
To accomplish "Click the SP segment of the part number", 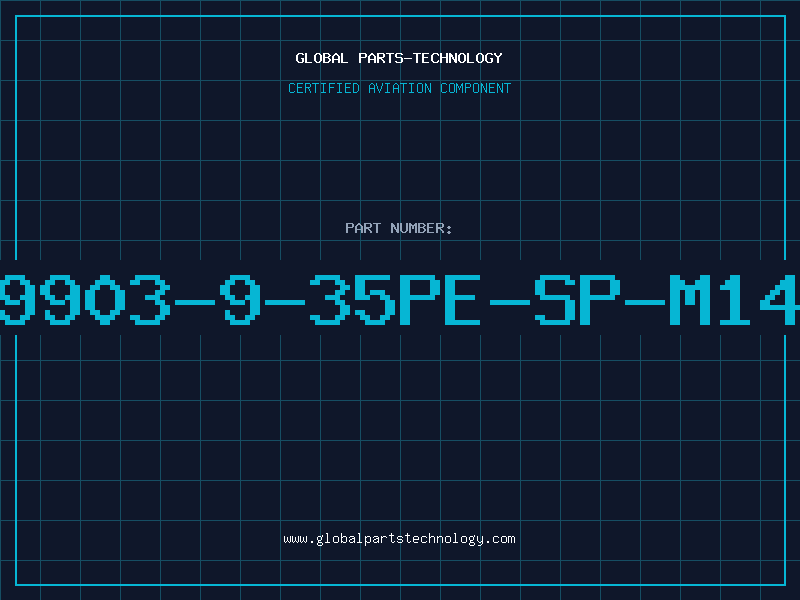I will click(577, 299).
